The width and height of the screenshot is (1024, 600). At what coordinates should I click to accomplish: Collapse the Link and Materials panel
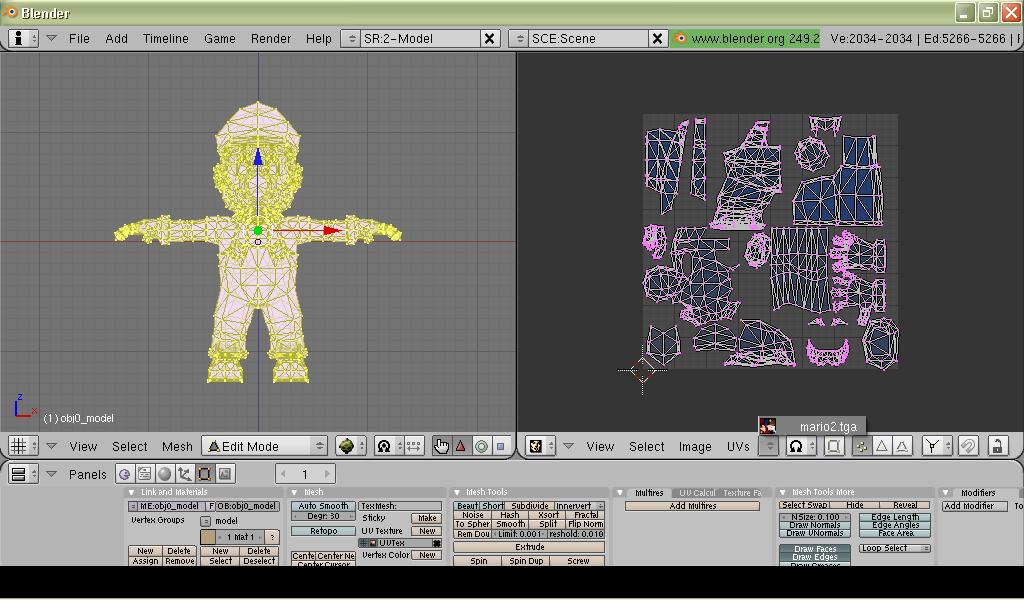133,492
